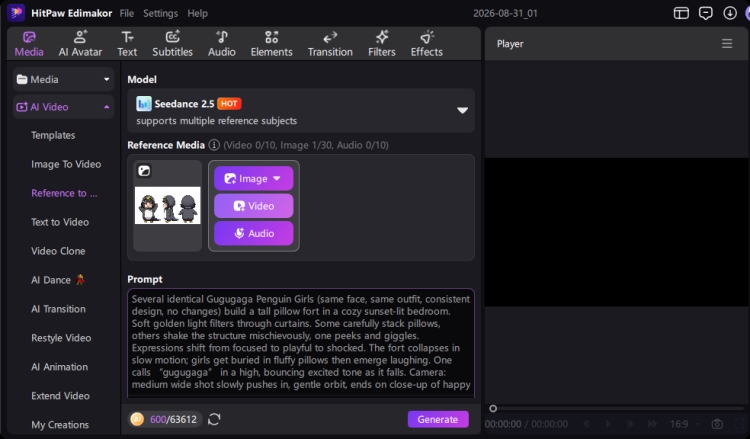Image resolution: width=750 pixels, height=439 pixels.
Task: Open the Filters tab
Action: point(382,44)
